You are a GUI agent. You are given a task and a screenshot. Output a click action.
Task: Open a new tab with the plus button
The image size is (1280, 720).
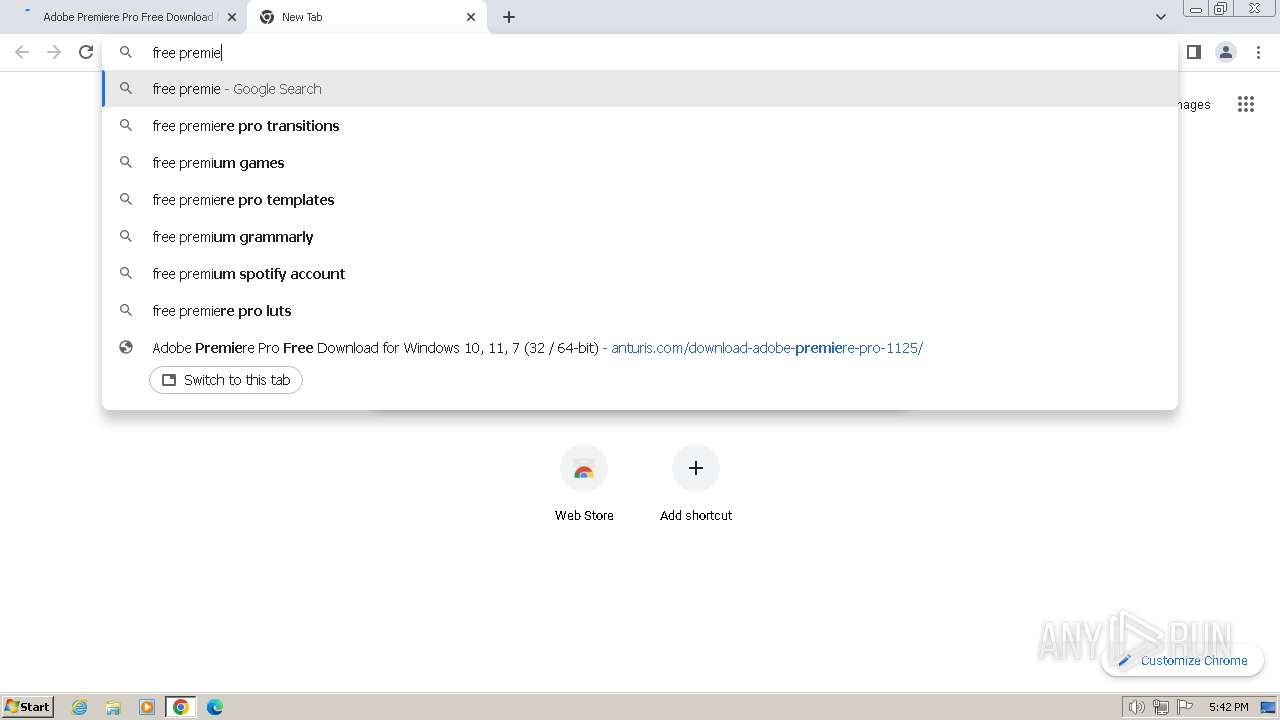pos(509,17)
